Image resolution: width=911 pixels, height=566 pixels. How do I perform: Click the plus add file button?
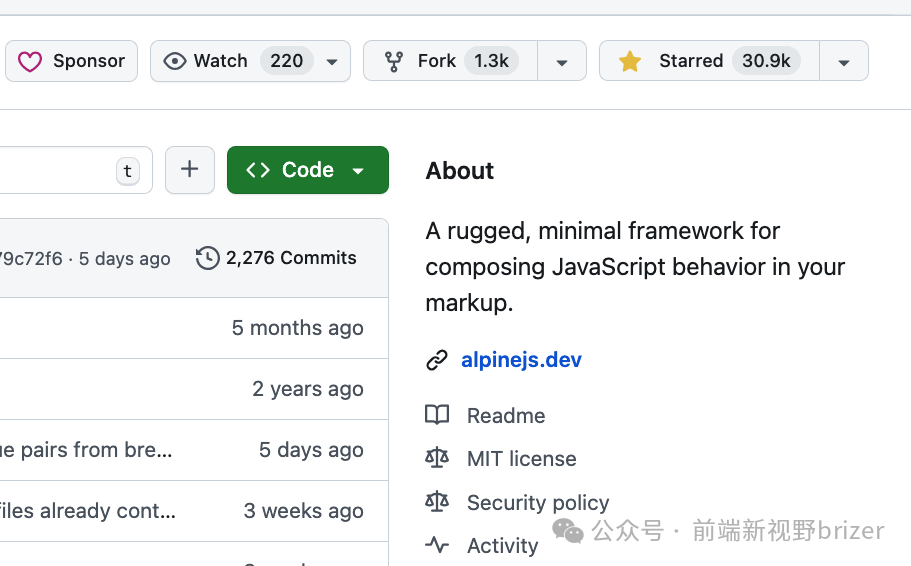pyautogui.click(x=190, y=170)
